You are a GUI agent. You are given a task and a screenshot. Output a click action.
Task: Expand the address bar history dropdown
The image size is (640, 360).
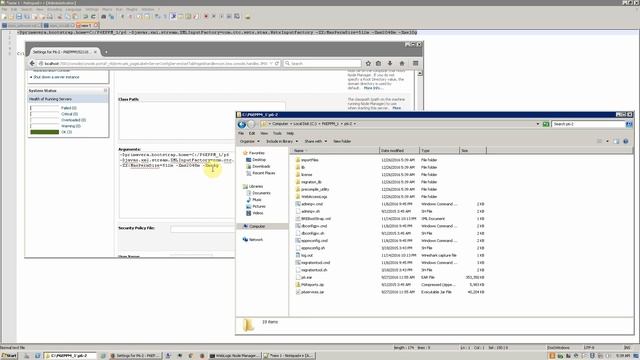click(x=538, y=124)
